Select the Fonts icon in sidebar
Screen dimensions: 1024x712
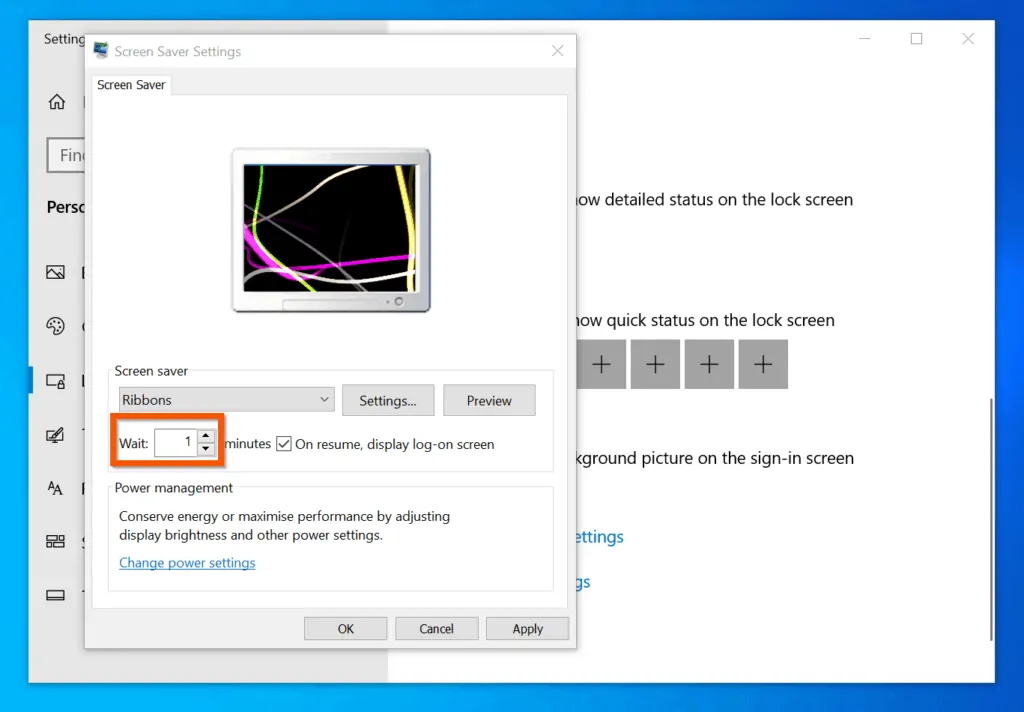click(x=56, y=488)
